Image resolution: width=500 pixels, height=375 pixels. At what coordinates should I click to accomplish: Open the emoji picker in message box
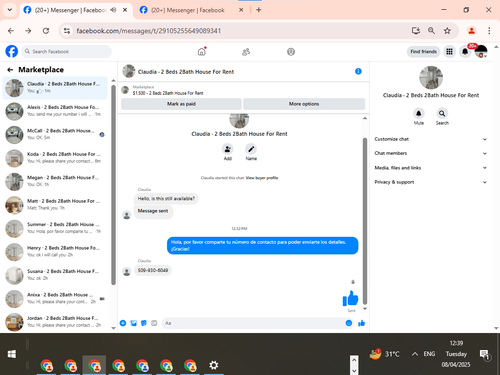pos(349,323)
